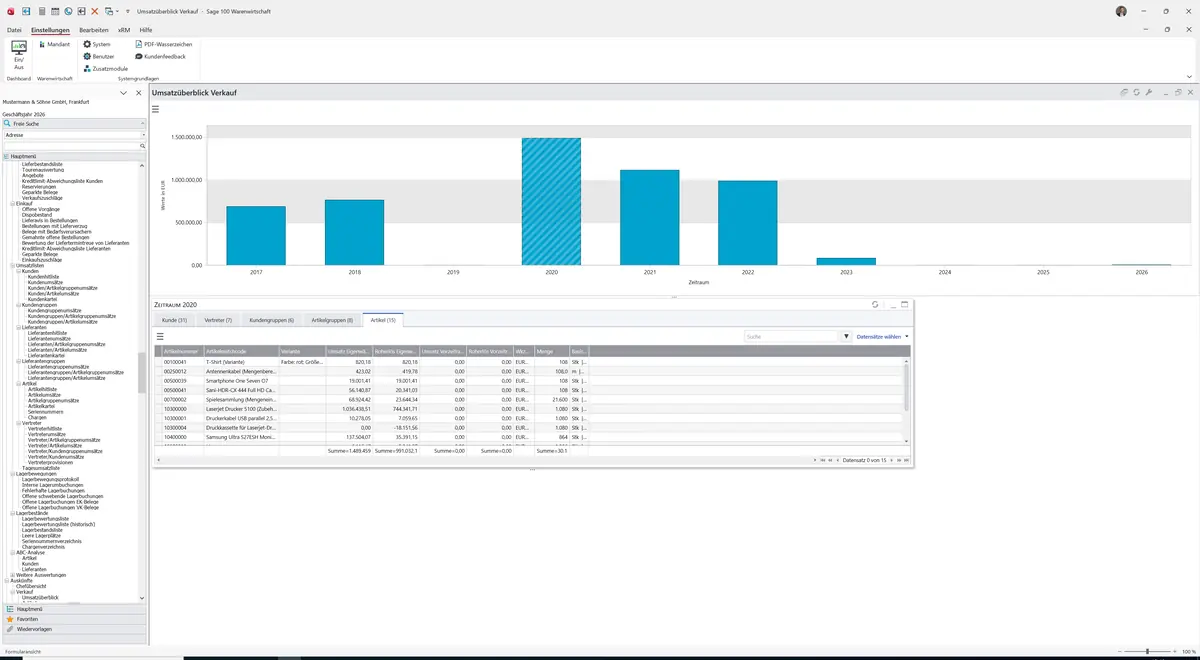Collapse the Kundengruppen tree node
The image size is (1200, 660).
click(17, 305)
